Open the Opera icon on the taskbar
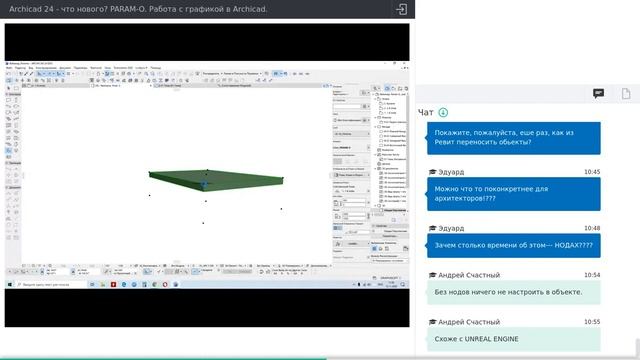 [165, 284]
